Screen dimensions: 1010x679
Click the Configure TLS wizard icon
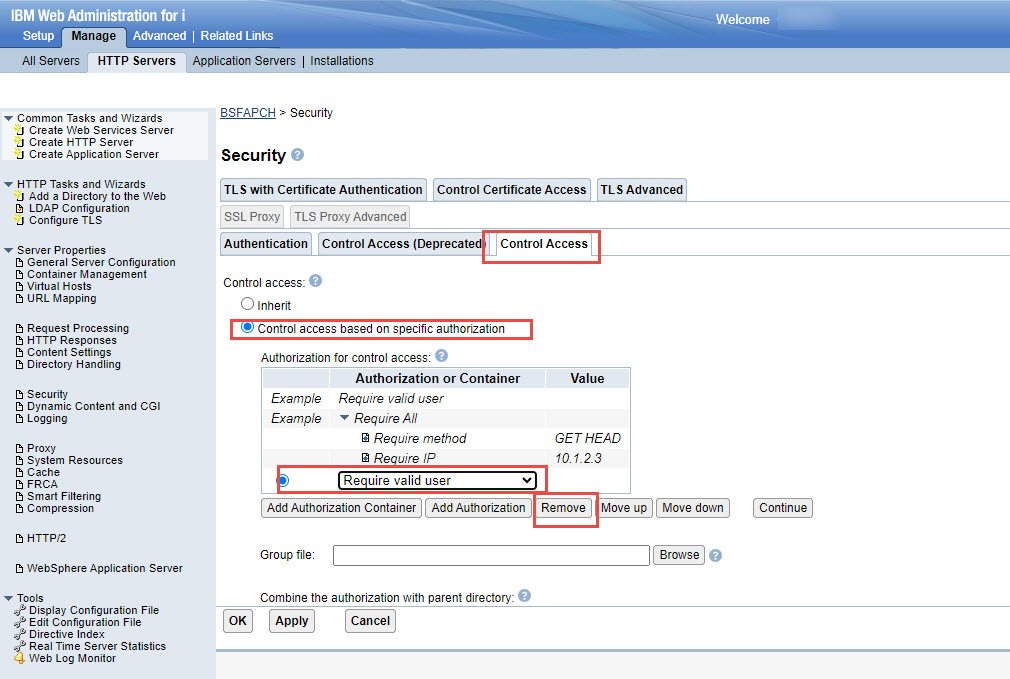point(19,220)
